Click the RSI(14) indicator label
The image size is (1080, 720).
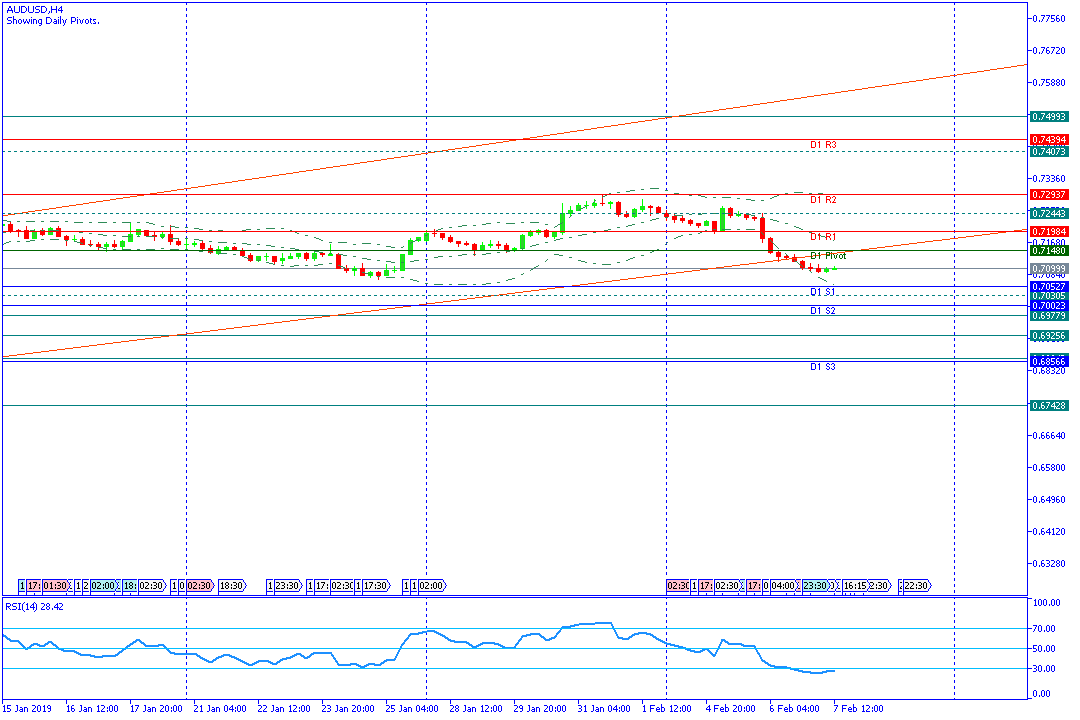tap(29, 606)
